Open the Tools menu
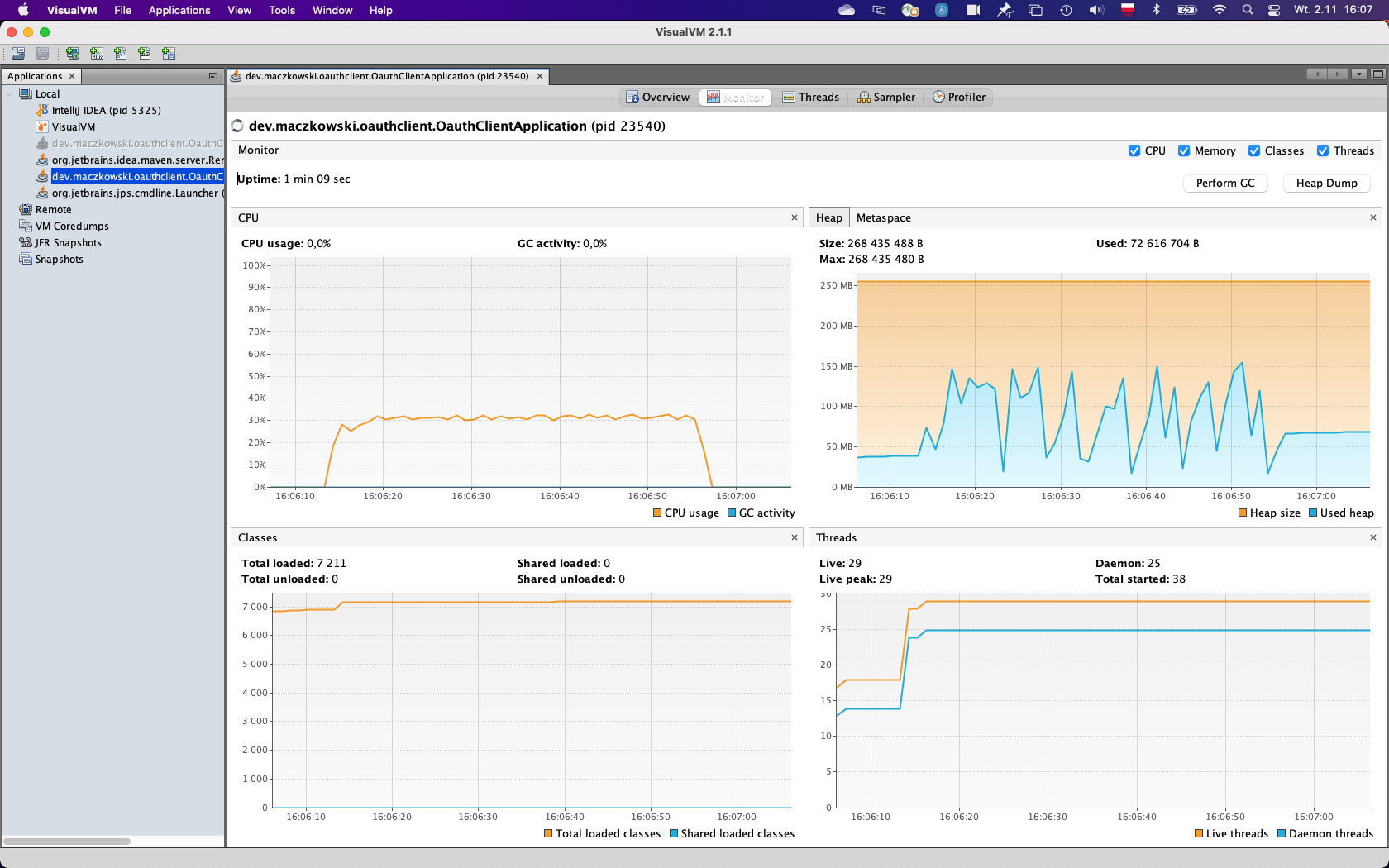Screen dimensions: 1389x868 (282, 10)
